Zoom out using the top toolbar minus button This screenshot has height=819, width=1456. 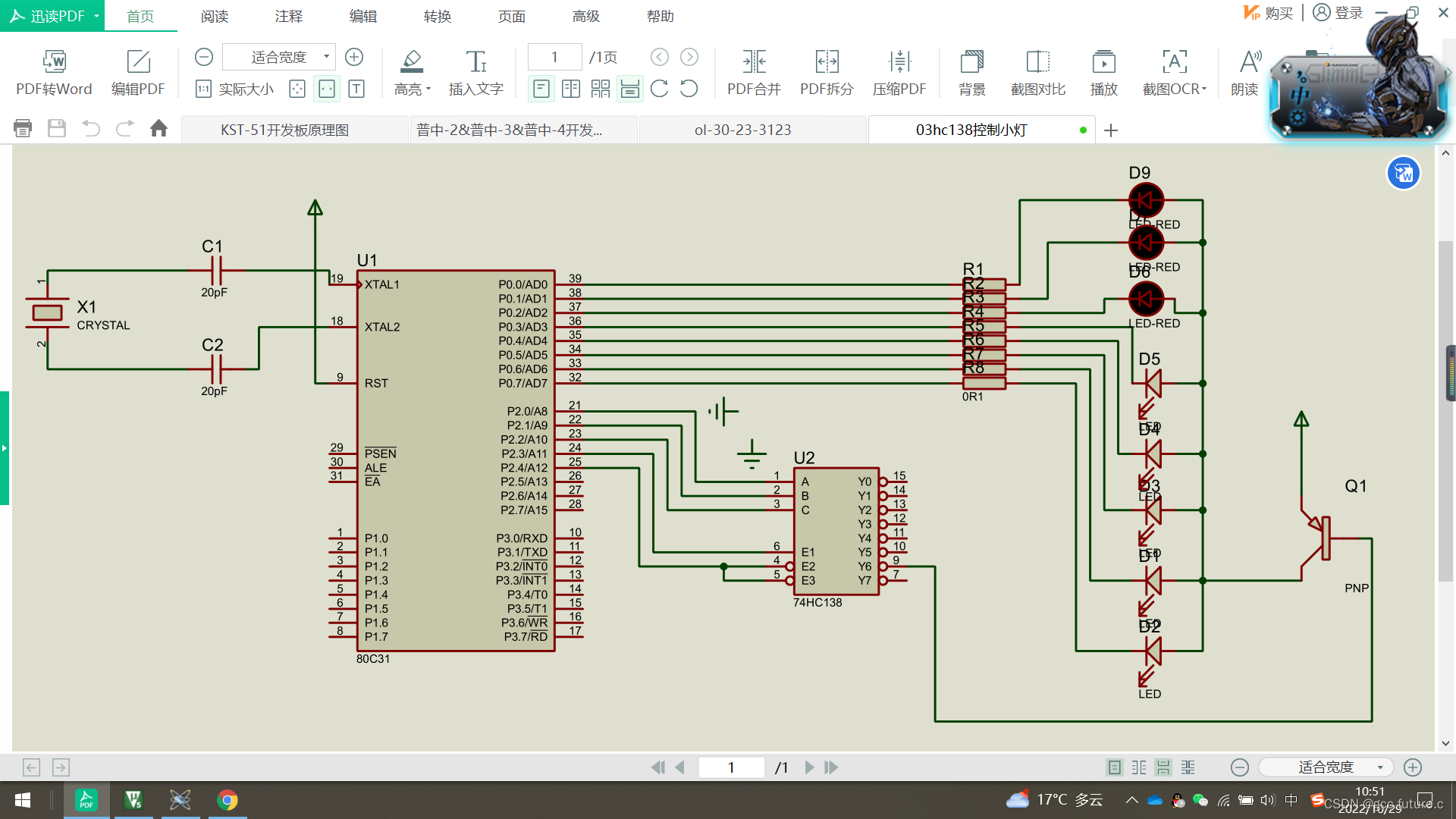(x=203, y=57)
